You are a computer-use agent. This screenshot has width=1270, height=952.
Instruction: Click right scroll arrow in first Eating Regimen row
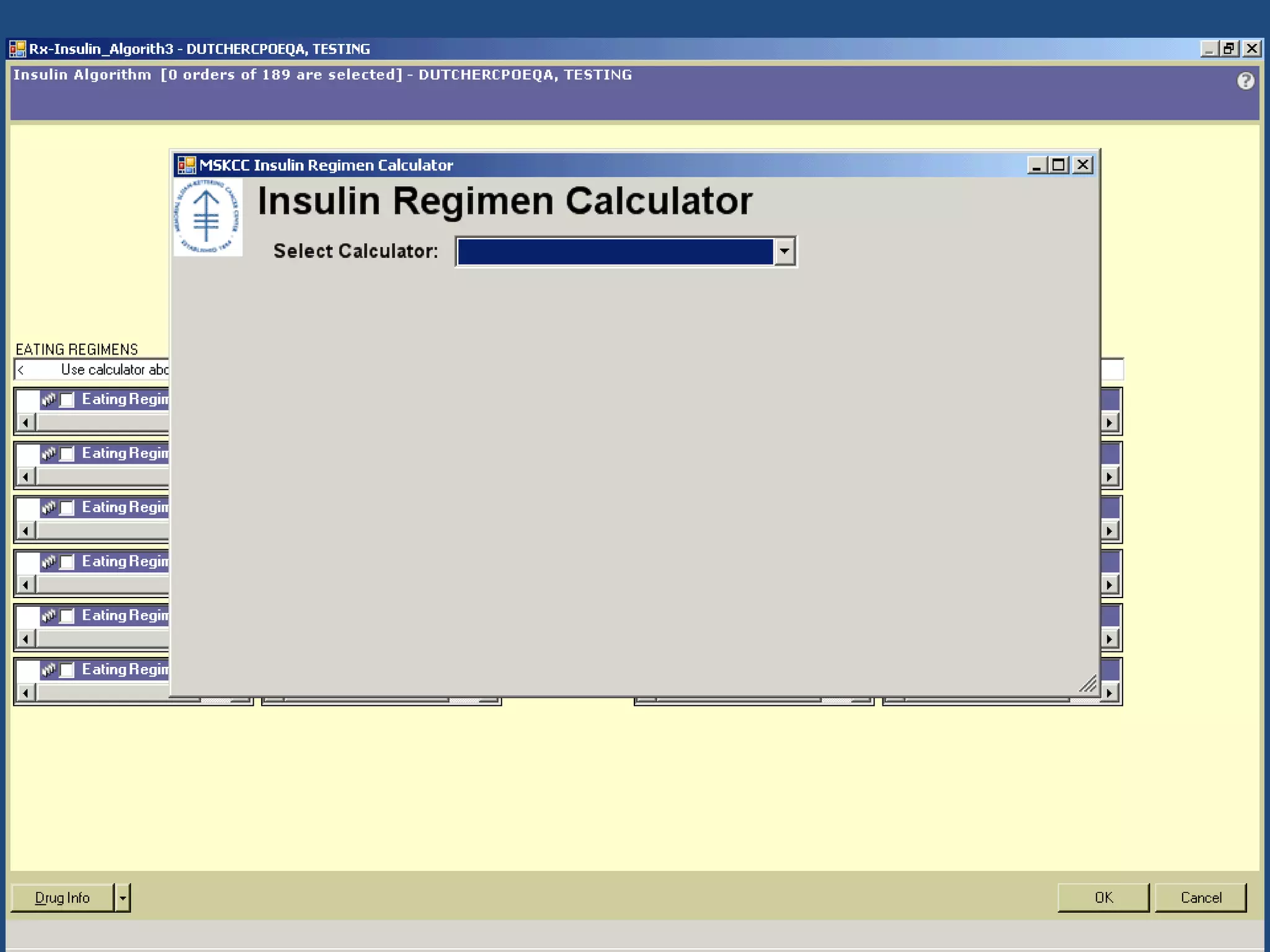click(1109, 423)
